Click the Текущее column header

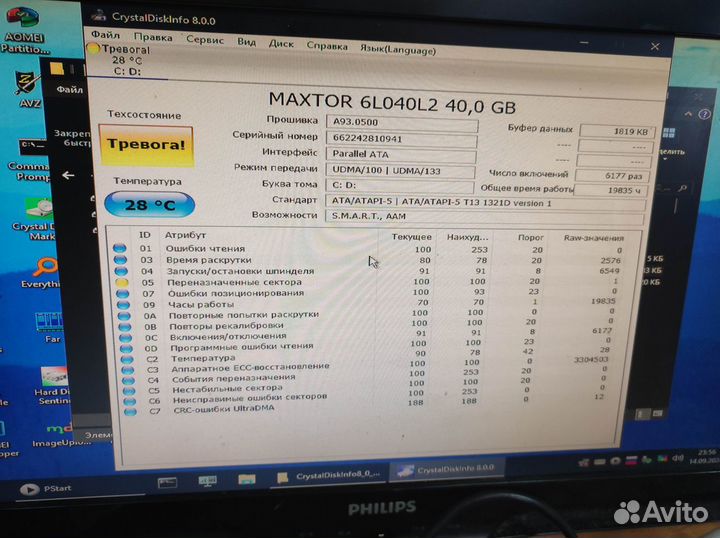click(x=411, y=237)
